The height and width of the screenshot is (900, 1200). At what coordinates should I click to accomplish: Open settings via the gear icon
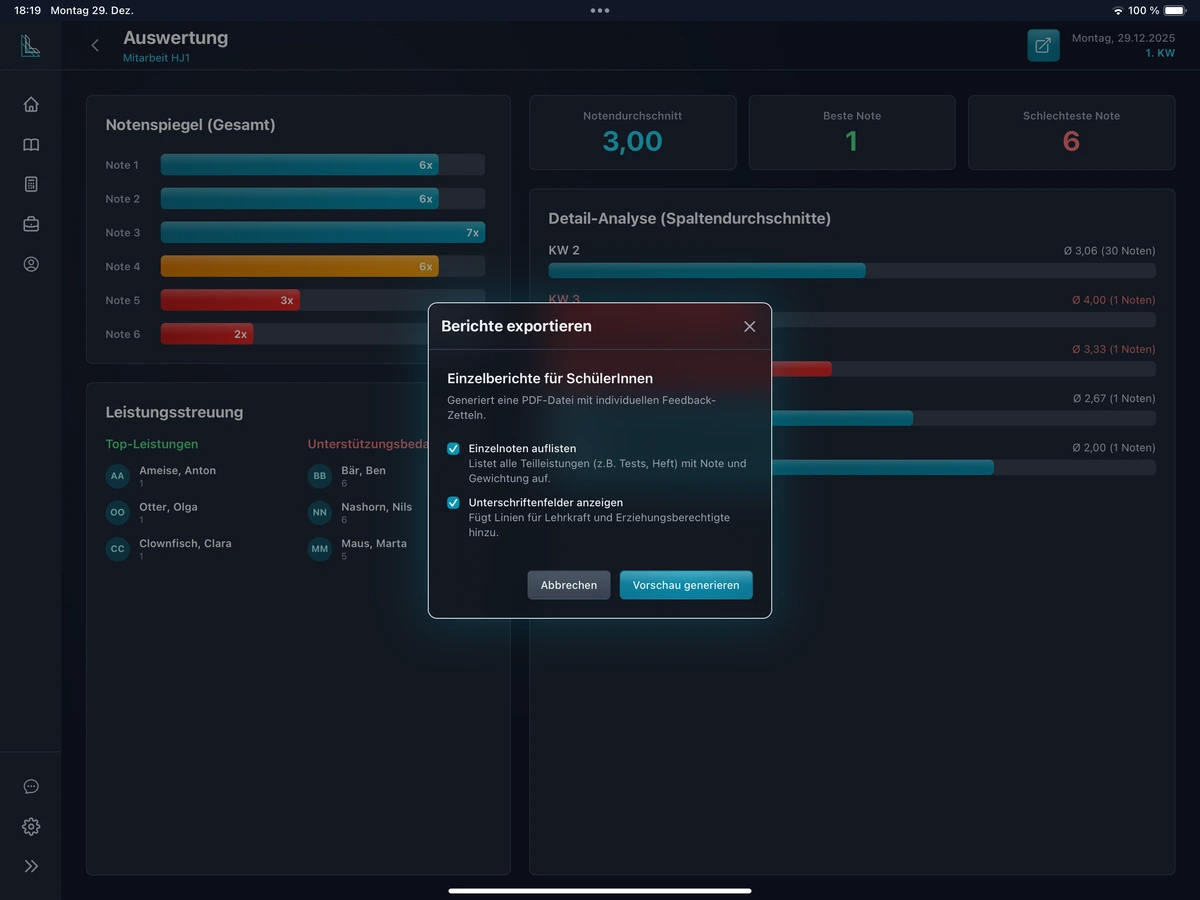[x=31, y=827]
